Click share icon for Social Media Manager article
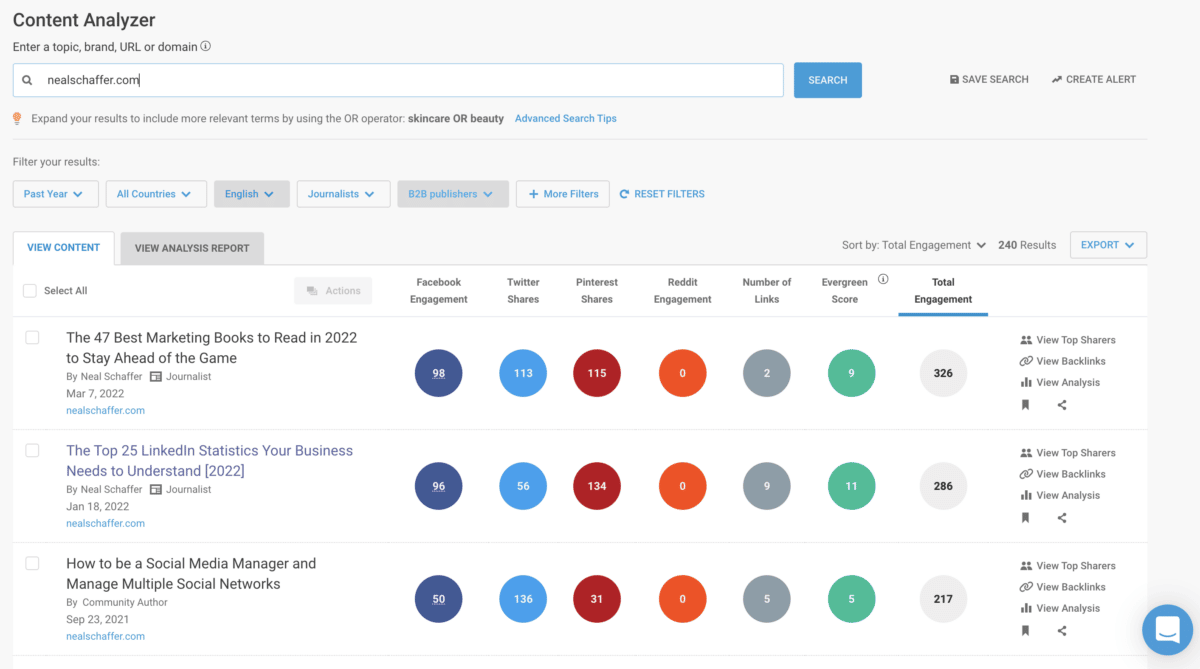 pyautogui.click(x=1062, y=631)
